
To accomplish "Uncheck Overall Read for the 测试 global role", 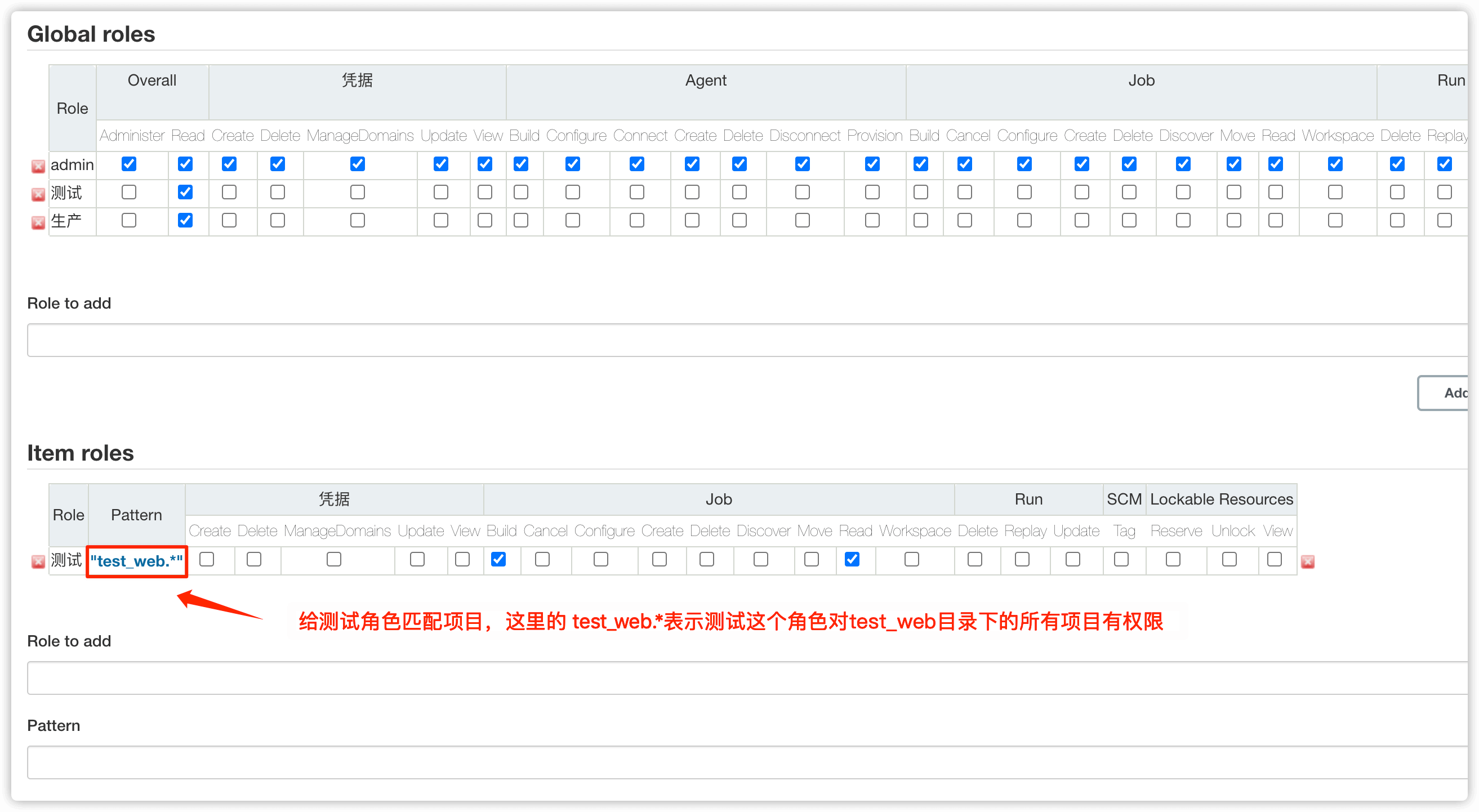I will coord(185,192).
